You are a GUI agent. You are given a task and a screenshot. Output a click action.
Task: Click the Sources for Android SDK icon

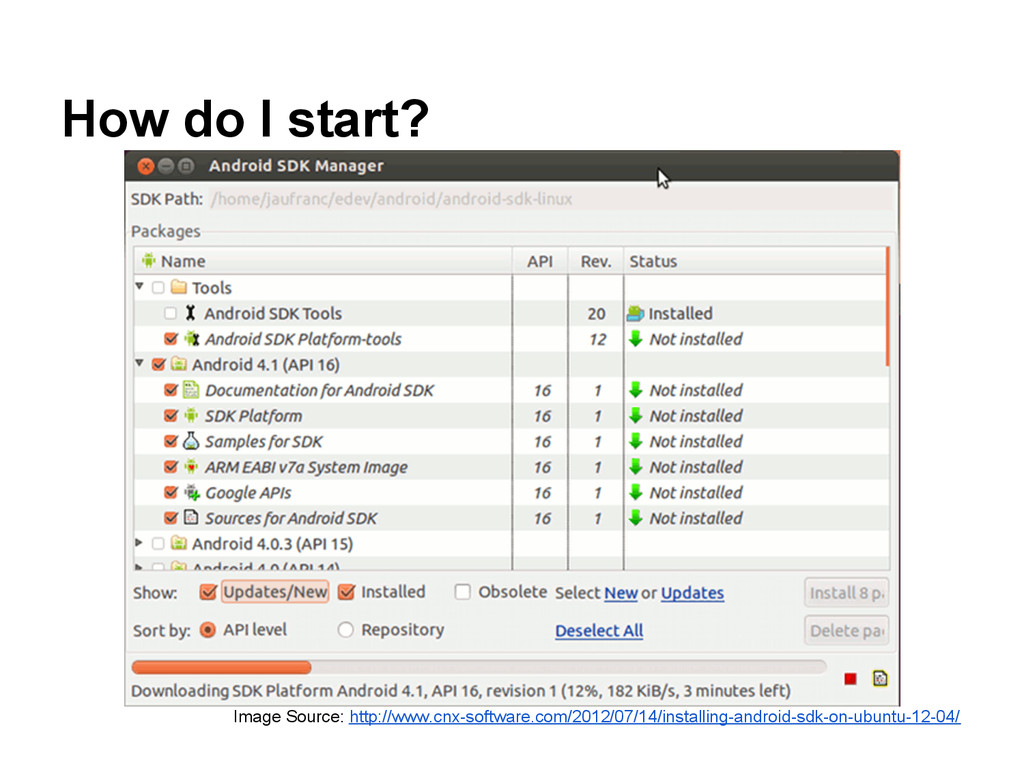pyautogui.click(x=191, y=518)
